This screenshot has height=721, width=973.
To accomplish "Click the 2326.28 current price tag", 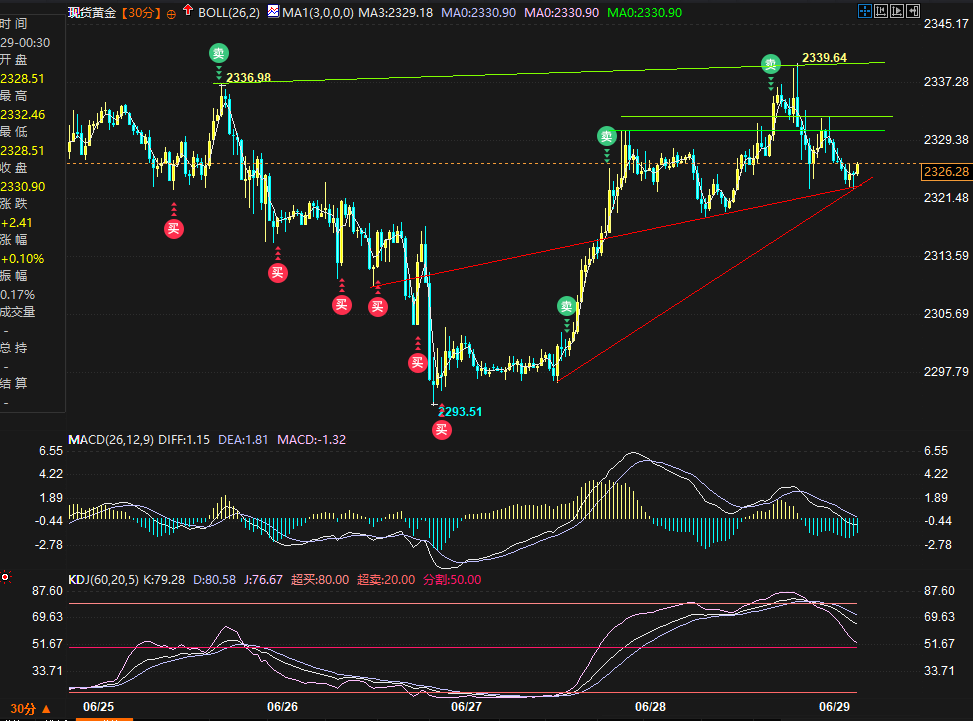I will [947, 172].
